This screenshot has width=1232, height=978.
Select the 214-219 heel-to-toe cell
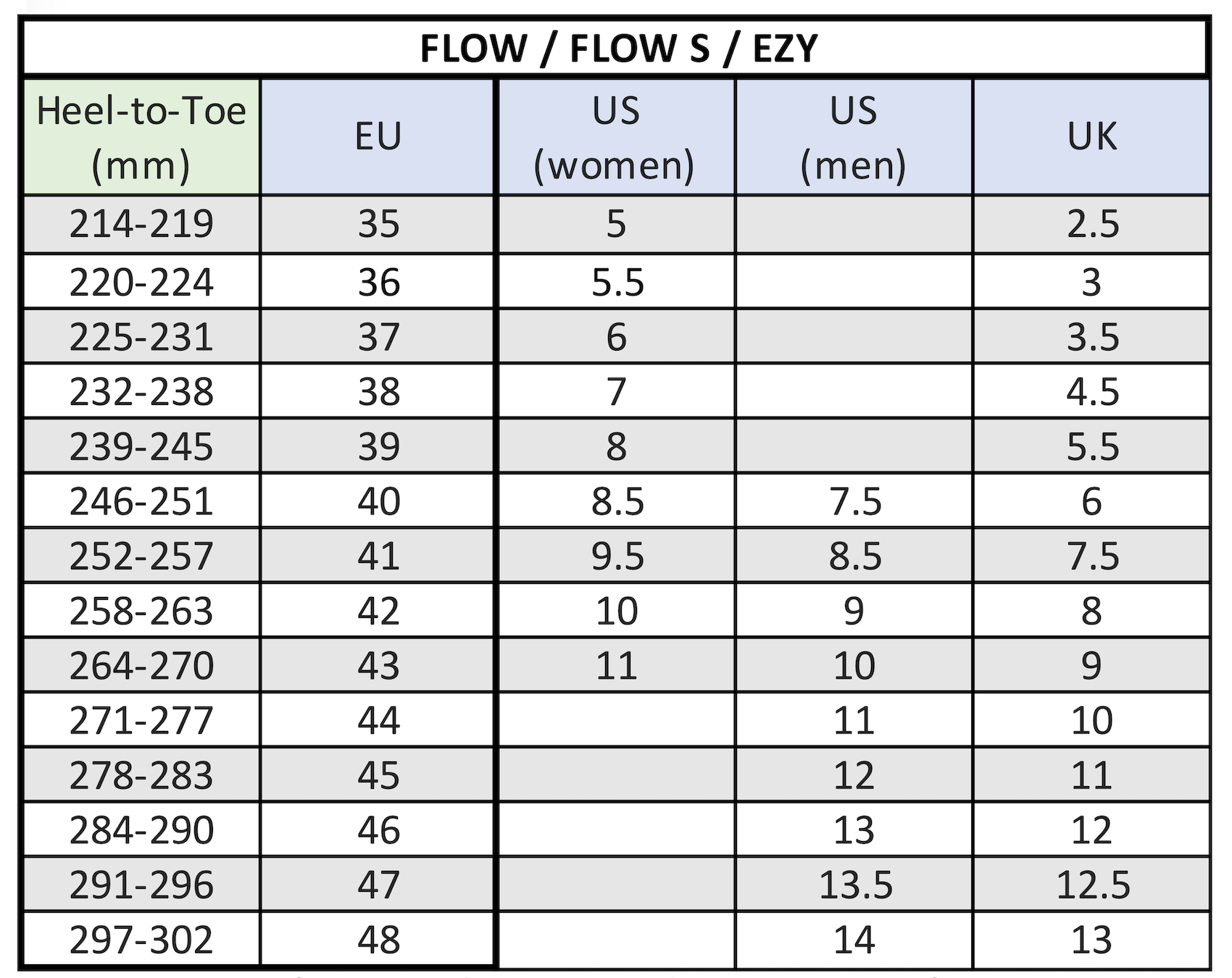141,224
